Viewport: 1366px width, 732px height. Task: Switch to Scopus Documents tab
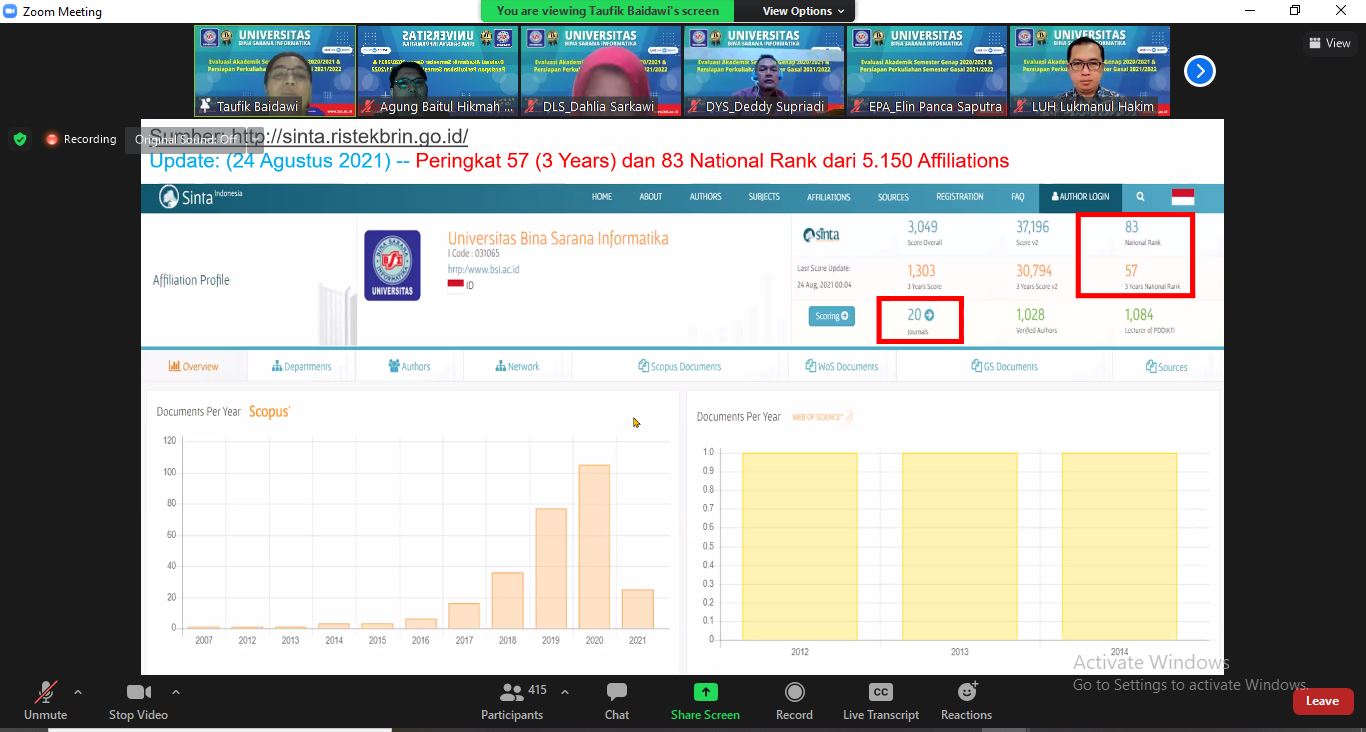tap(679, 366)
